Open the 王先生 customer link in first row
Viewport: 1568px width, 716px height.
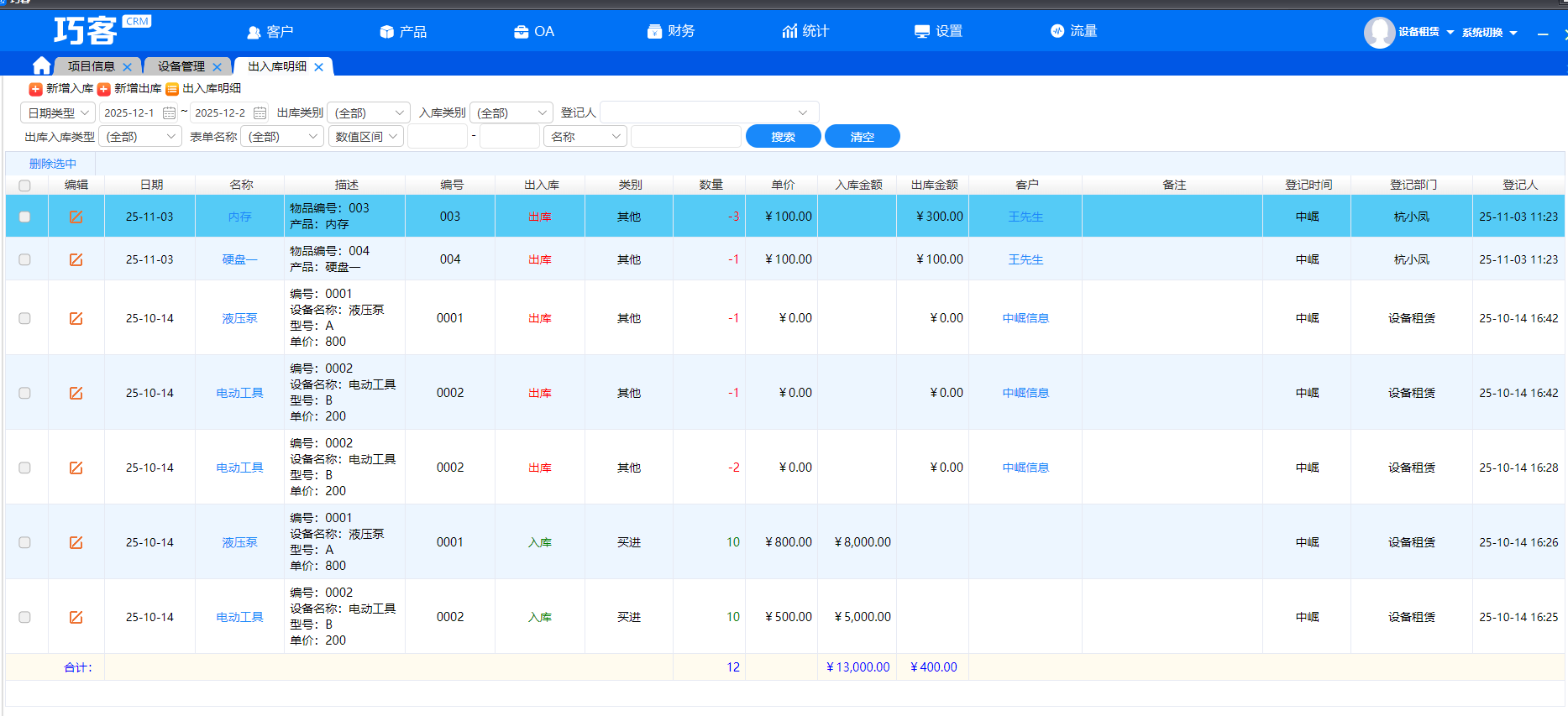point(1025,217)
